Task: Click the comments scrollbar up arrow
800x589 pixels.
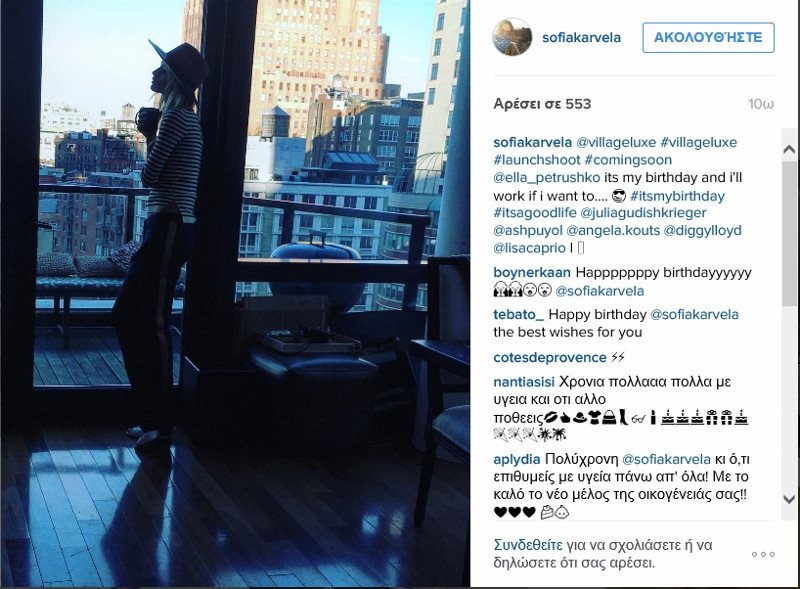Action: click(789, 149)
